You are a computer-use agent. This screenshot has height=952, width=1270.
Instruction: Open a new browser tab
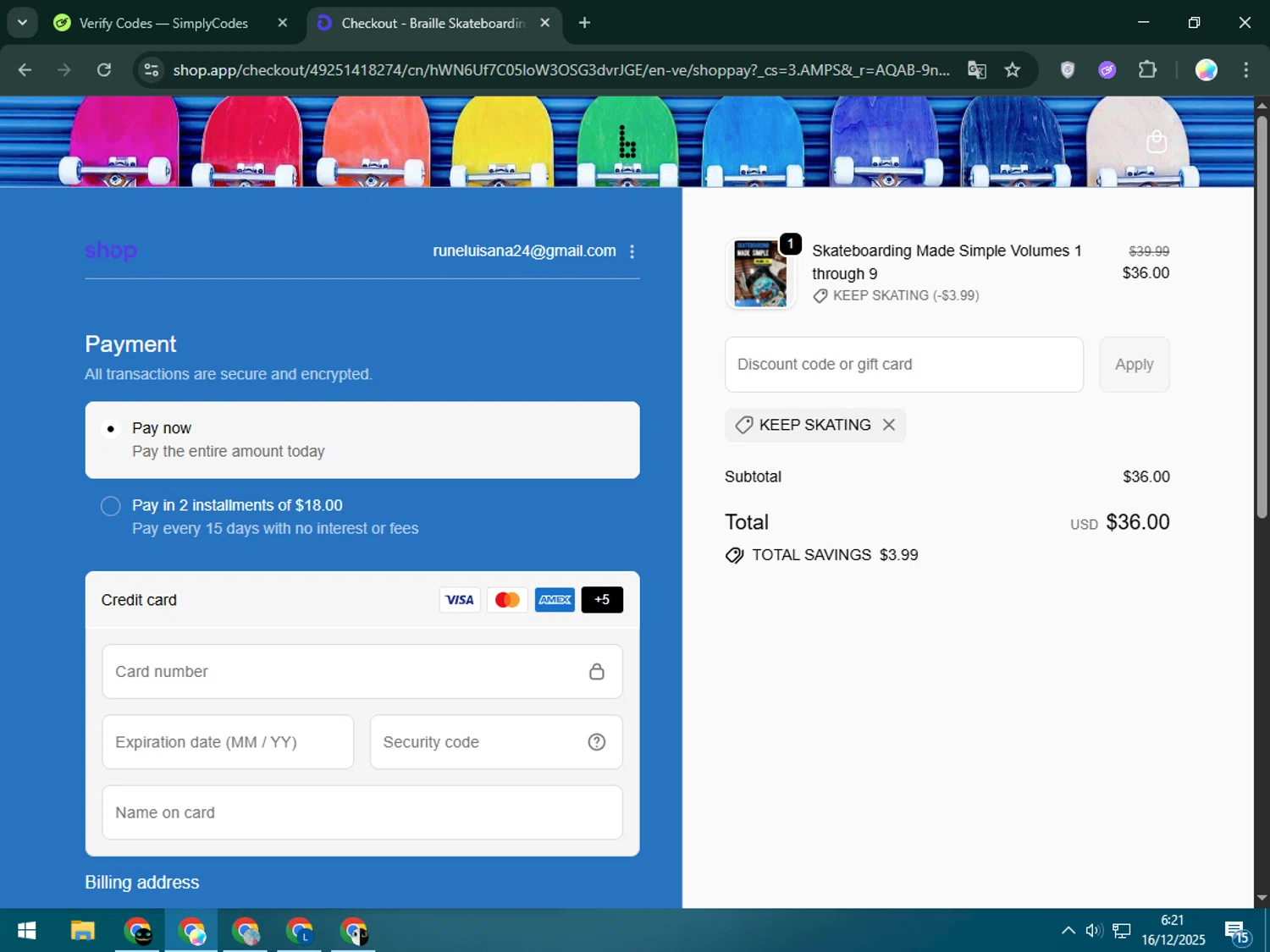(x=584, y=23)
